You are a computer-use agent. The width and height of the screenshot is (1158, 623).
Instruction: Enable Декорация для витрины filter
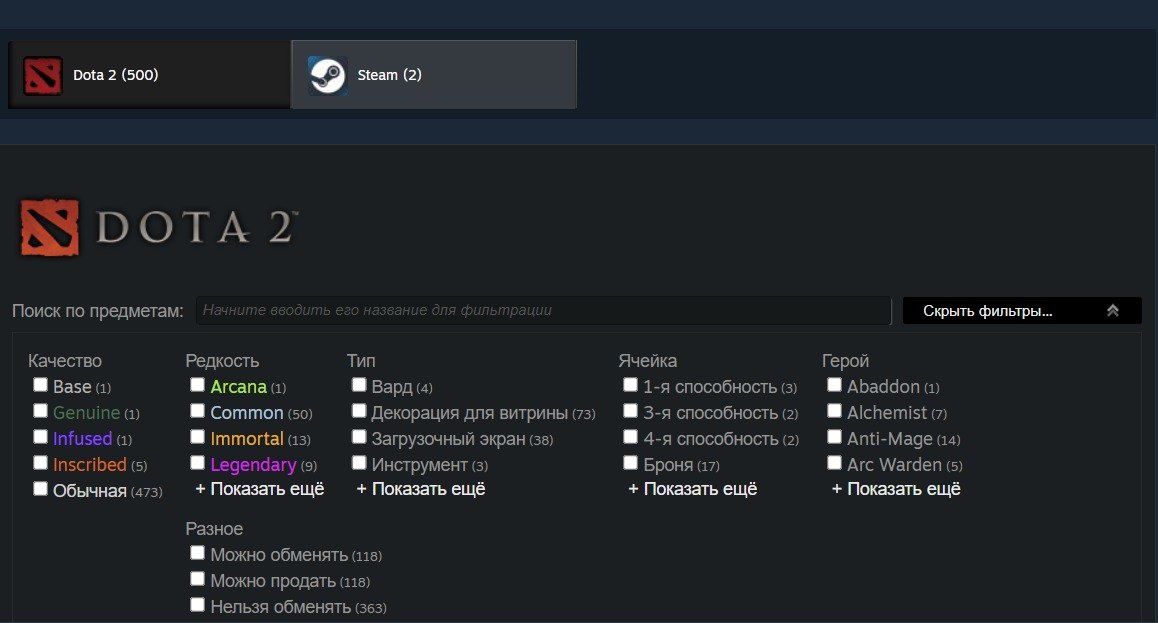(x=359, y=410)
